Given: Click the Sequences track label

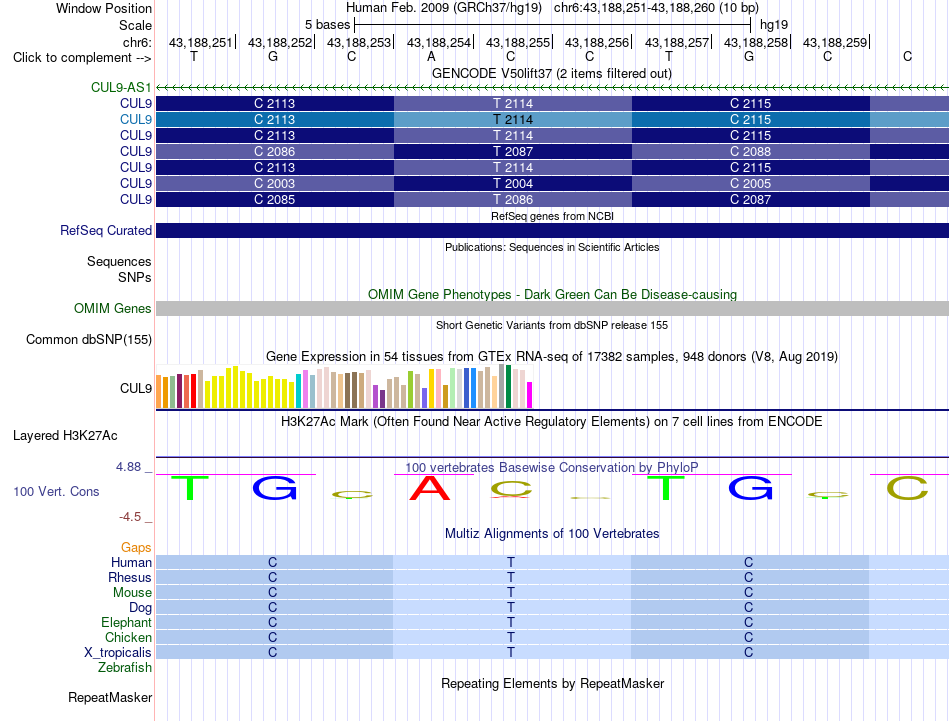Looking at the screenshot, I should pos(119,261).
